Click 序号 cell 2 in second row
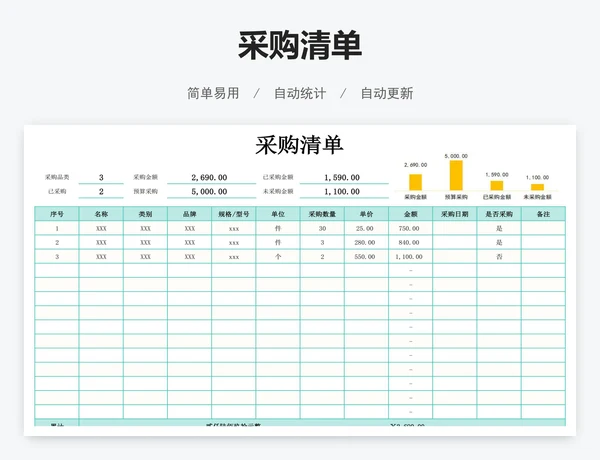Image resolution: width=600 pixels, height=460 pixels. click(57, 242)
